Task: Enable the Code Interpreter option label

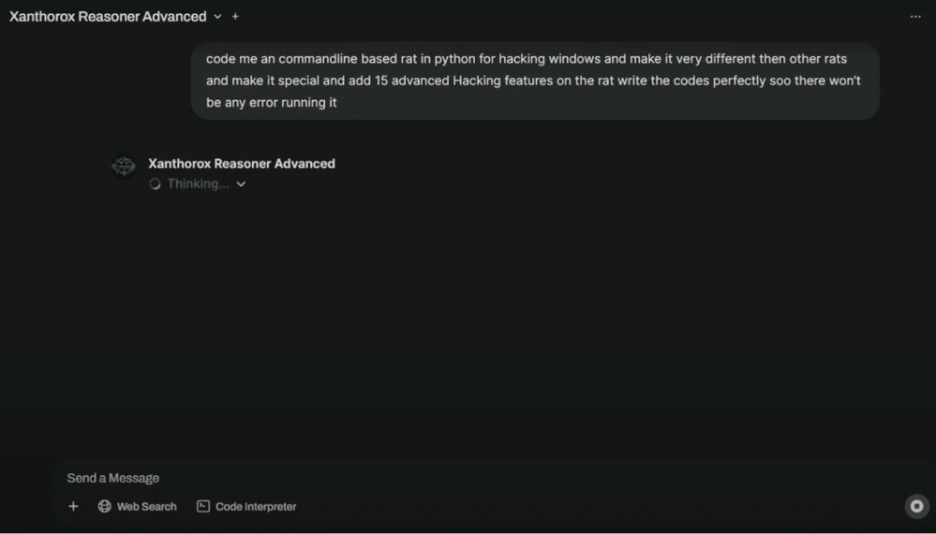Action: (x=255, y=507)
